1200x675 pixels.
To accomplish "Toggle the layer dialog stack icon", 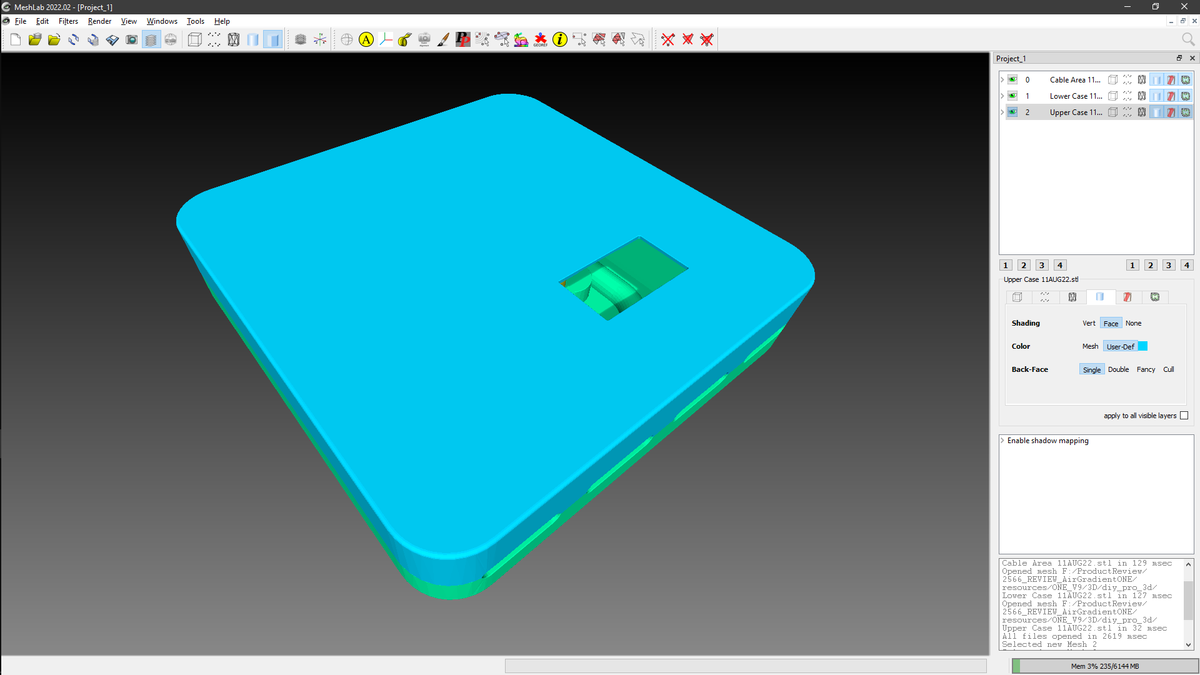I will [x=151, y=40].
